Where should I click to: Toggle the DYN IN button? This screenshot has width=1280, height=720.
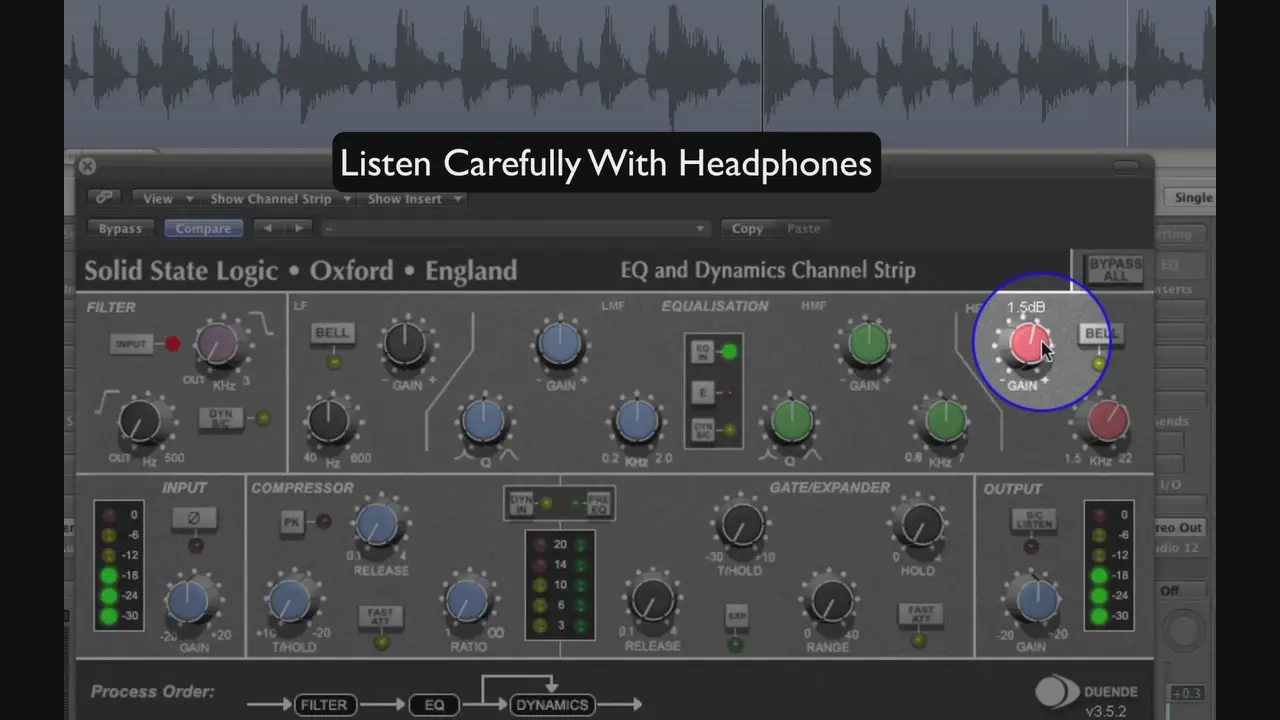click(x=521, y=503)
